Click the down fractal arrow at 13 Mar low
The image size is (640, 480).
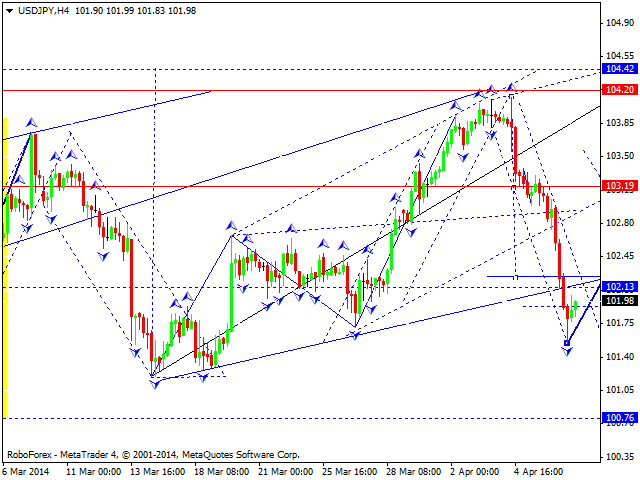pos(155,384)
